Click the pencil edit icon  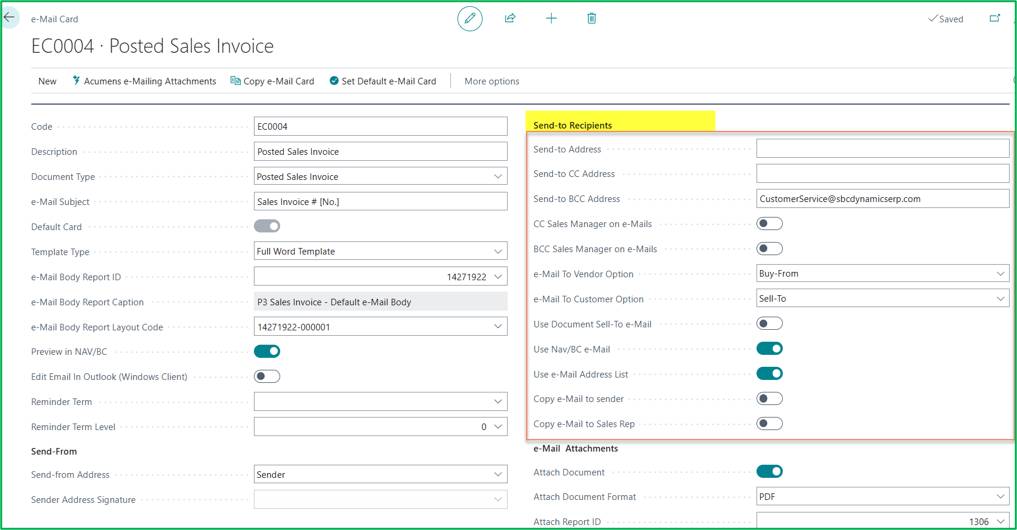470,19
